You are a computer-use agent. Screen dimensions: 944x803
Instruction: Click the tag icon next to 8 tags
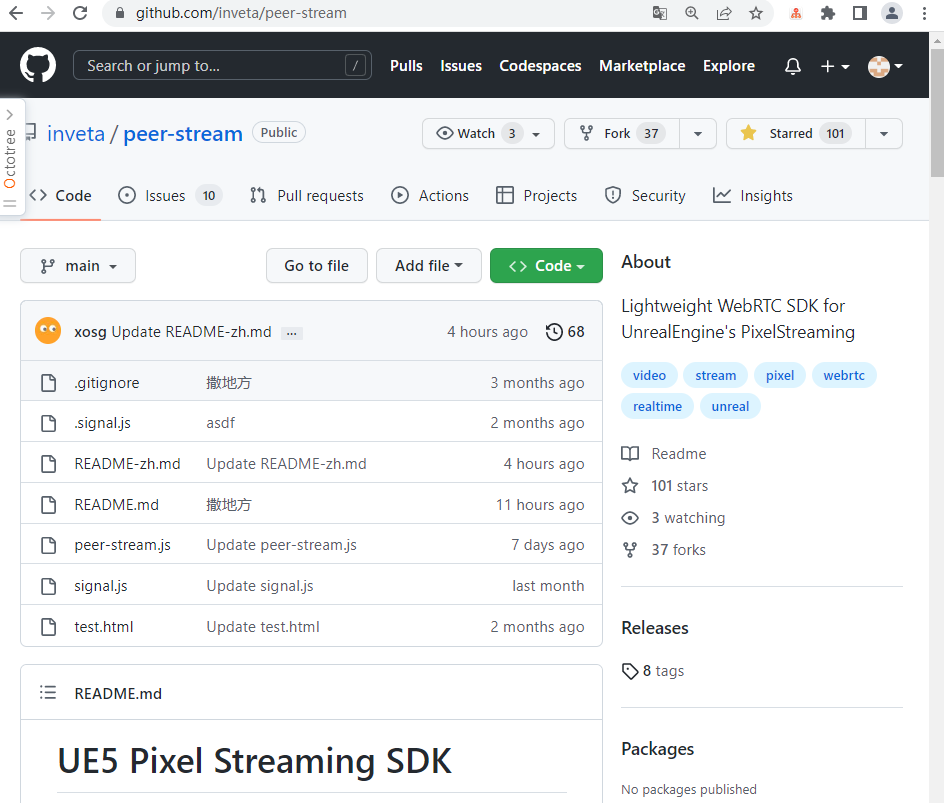point(629,671)
